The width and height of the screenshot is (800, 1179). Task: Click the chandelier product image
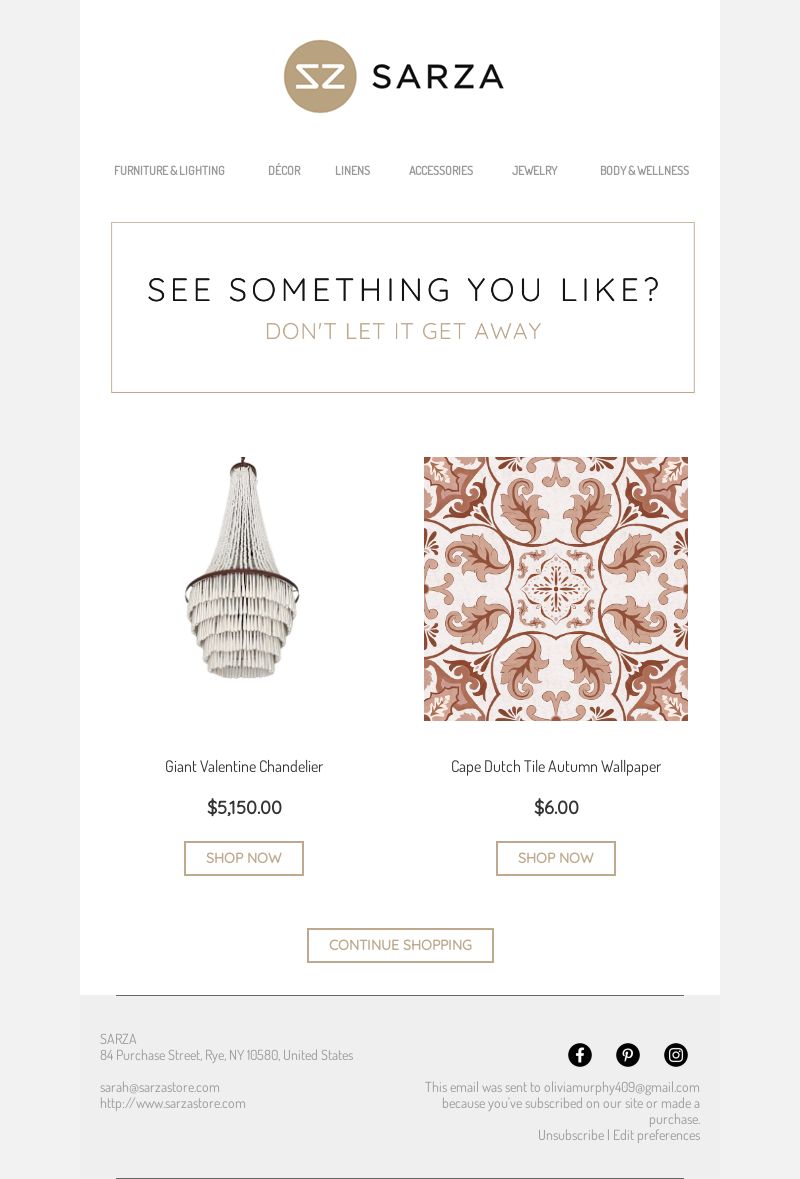243,569
